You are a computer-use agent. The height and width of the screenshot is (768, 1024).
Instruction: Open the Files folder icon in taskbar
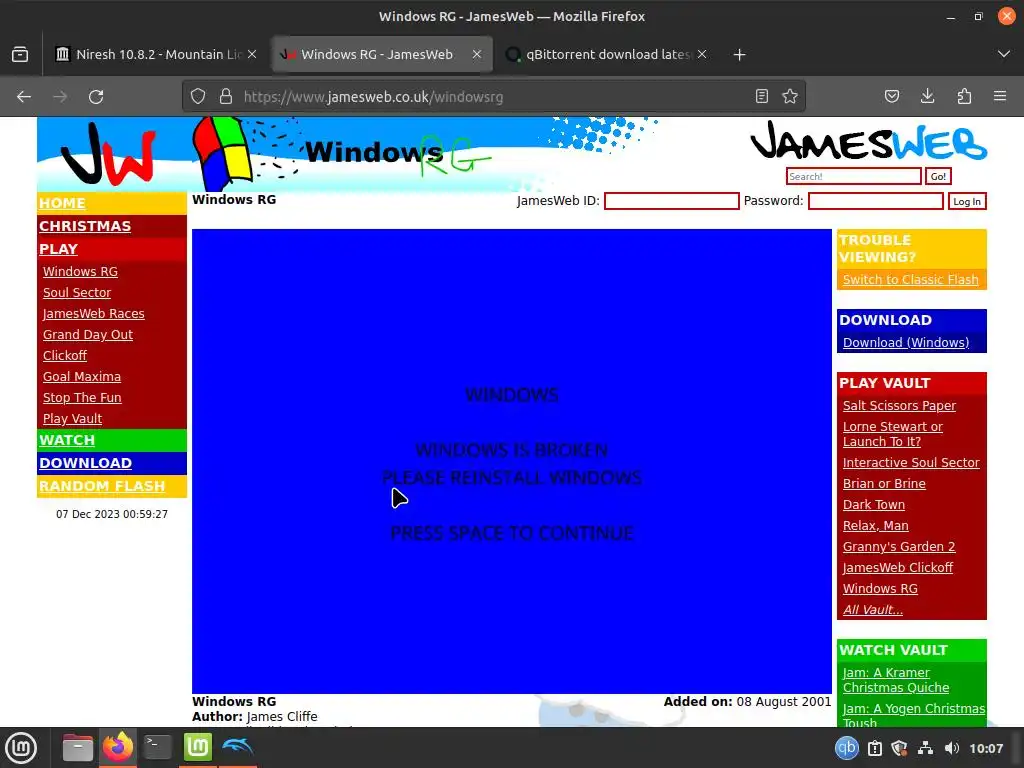tap(78, 748)
